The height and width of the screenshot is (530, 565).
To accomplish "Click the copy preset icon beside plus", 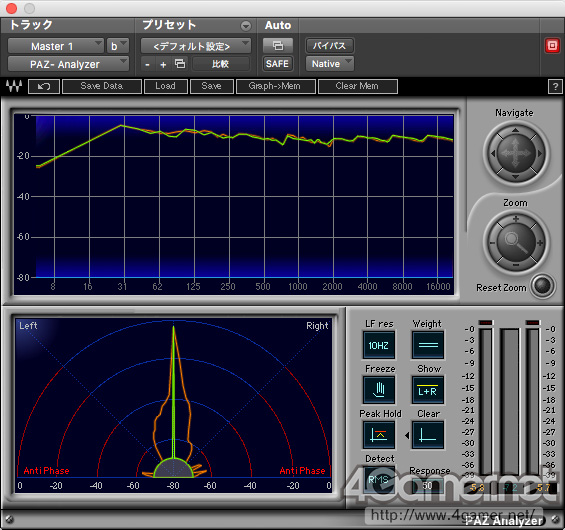I will point(180,64).
